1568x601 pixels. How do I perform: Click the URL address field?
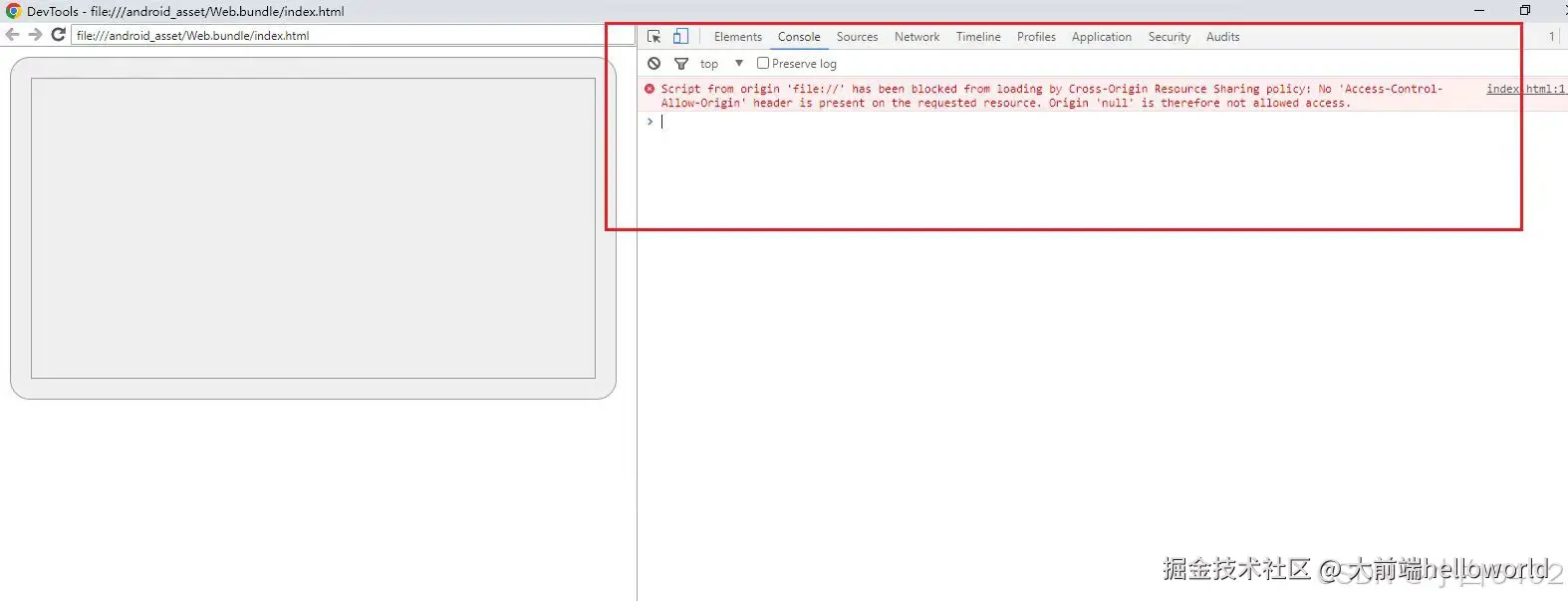pyautogui.click(x=353, y=35)
